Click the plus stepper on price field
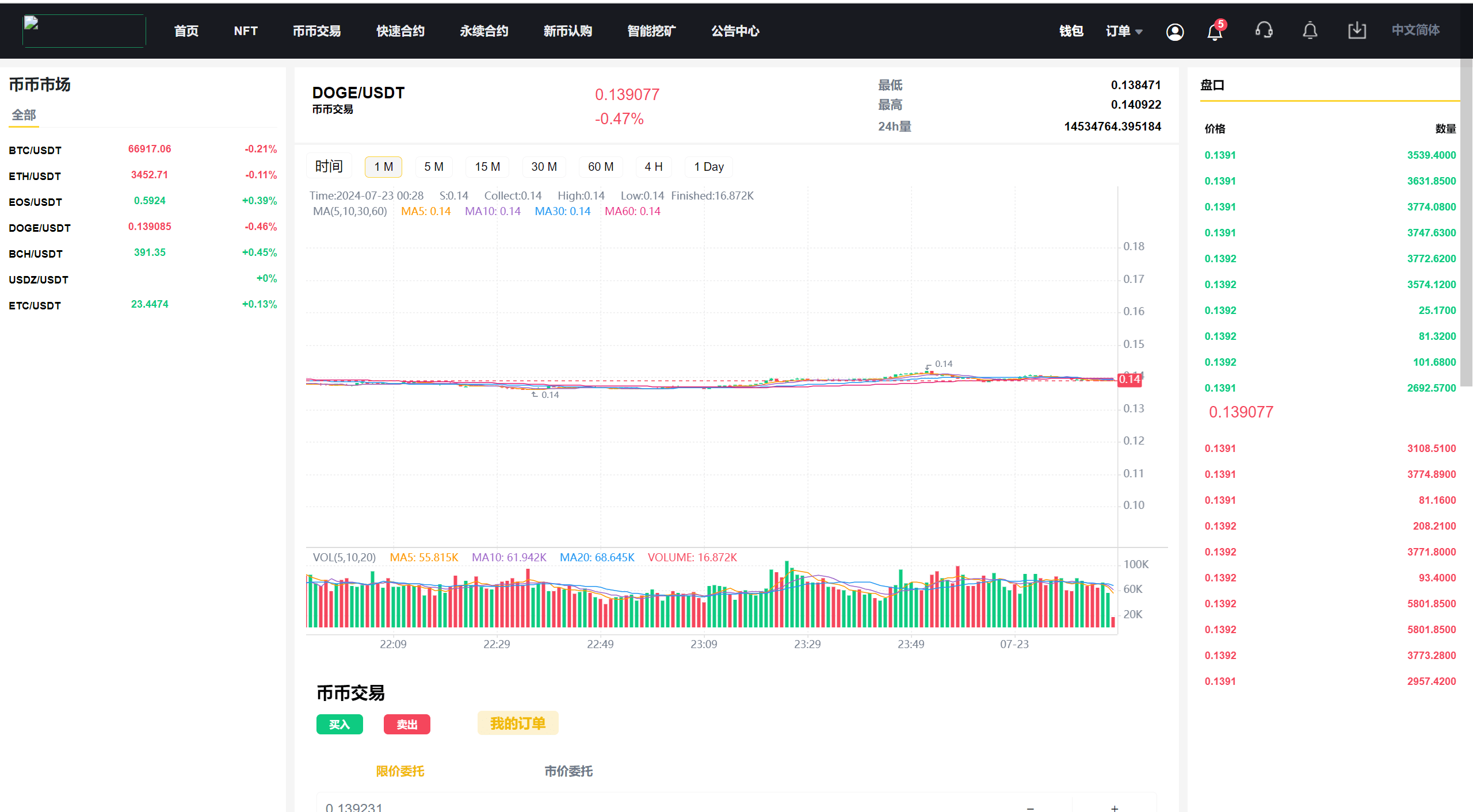The height and width of the screenshot is (812, 1473). (1115, 807)
